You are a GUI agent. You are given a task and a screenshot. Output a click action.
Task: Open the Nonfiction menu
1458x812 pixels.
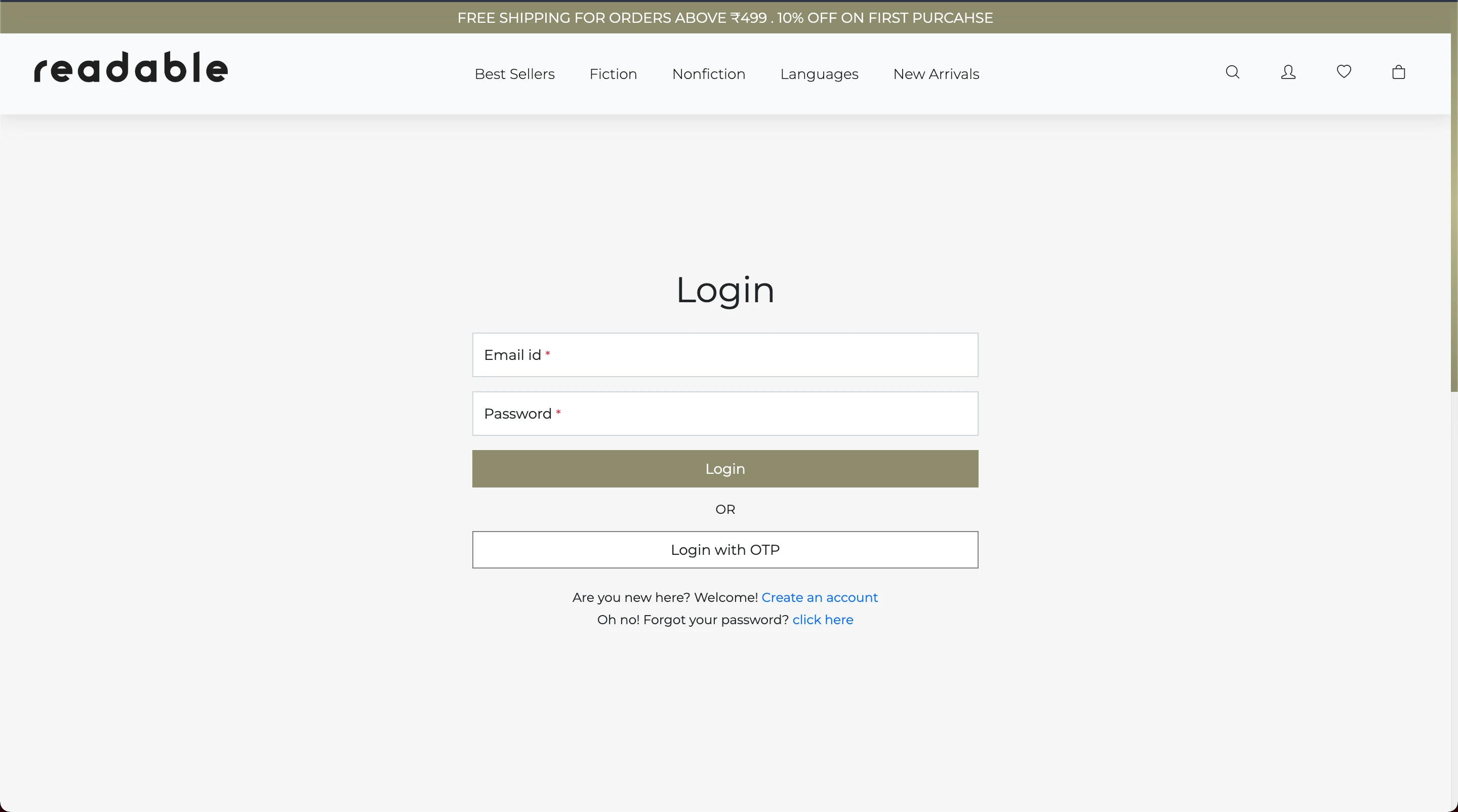(x=709, y=74)
